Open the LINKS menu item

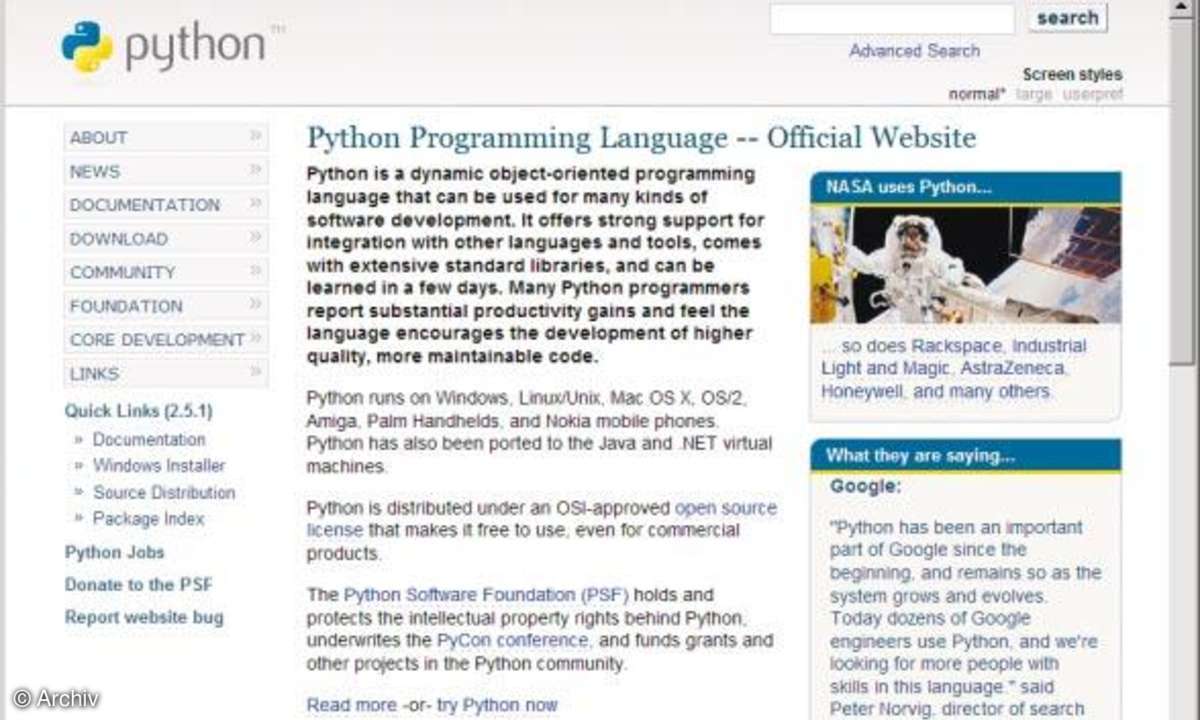click(x=166, y=374)
